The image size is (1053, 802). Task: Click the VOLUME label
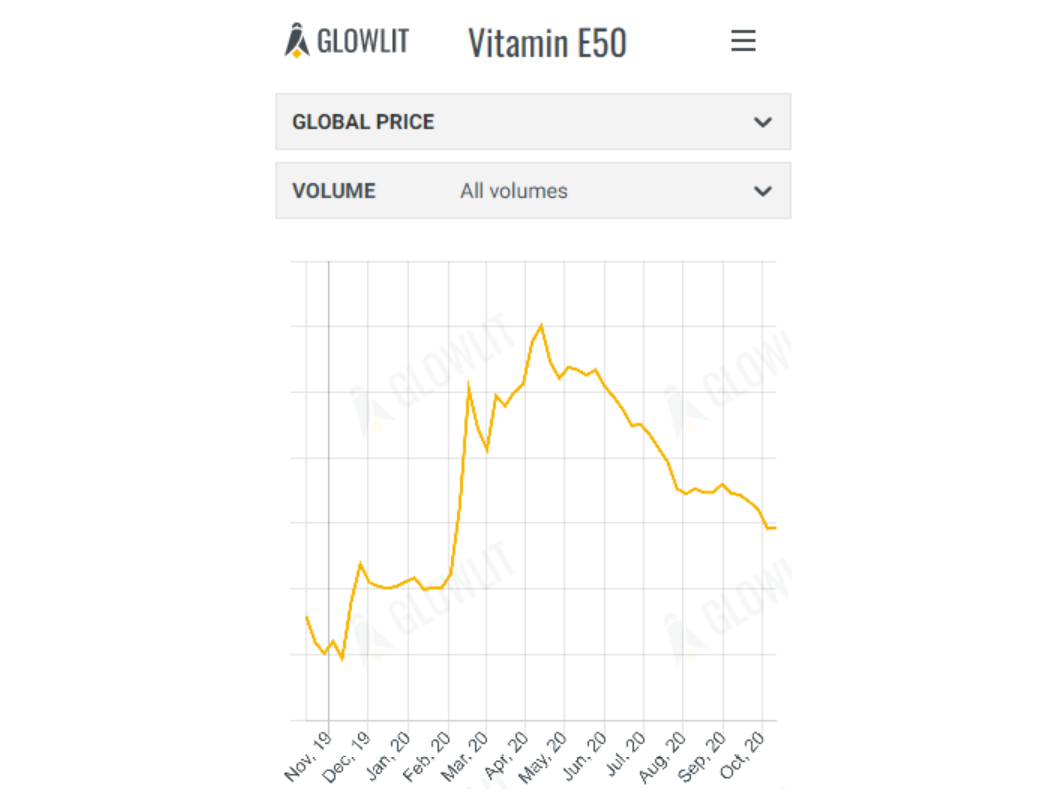point(334,191)
